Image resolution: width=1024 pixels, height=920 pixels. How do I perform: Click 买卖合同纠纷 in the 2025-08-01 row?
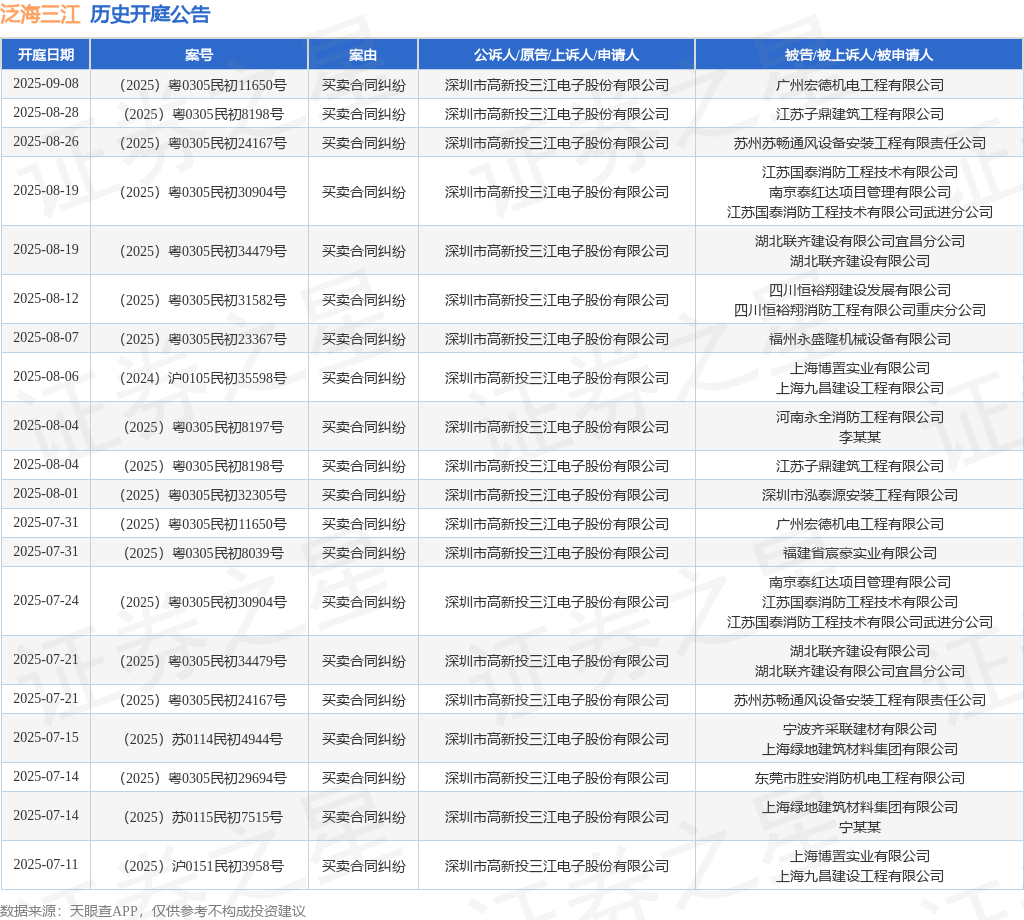[363, 496]
